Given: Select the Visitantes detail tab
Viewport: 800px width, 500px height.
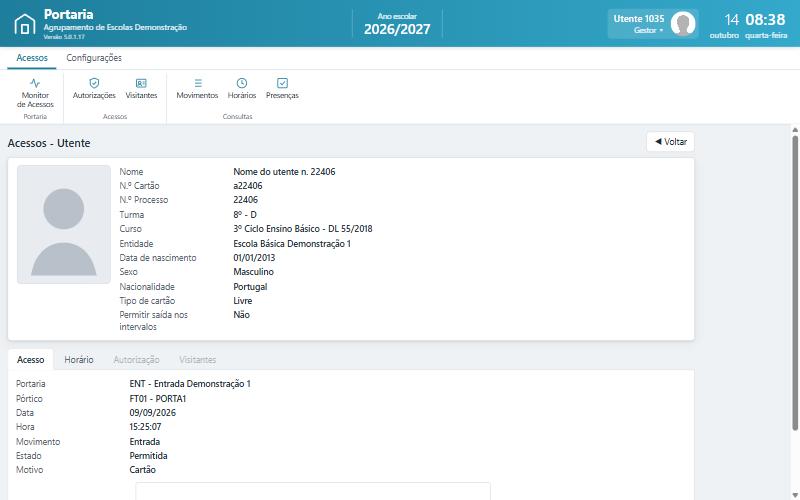Looking at the screenshot, I should (x=197, y=360).
